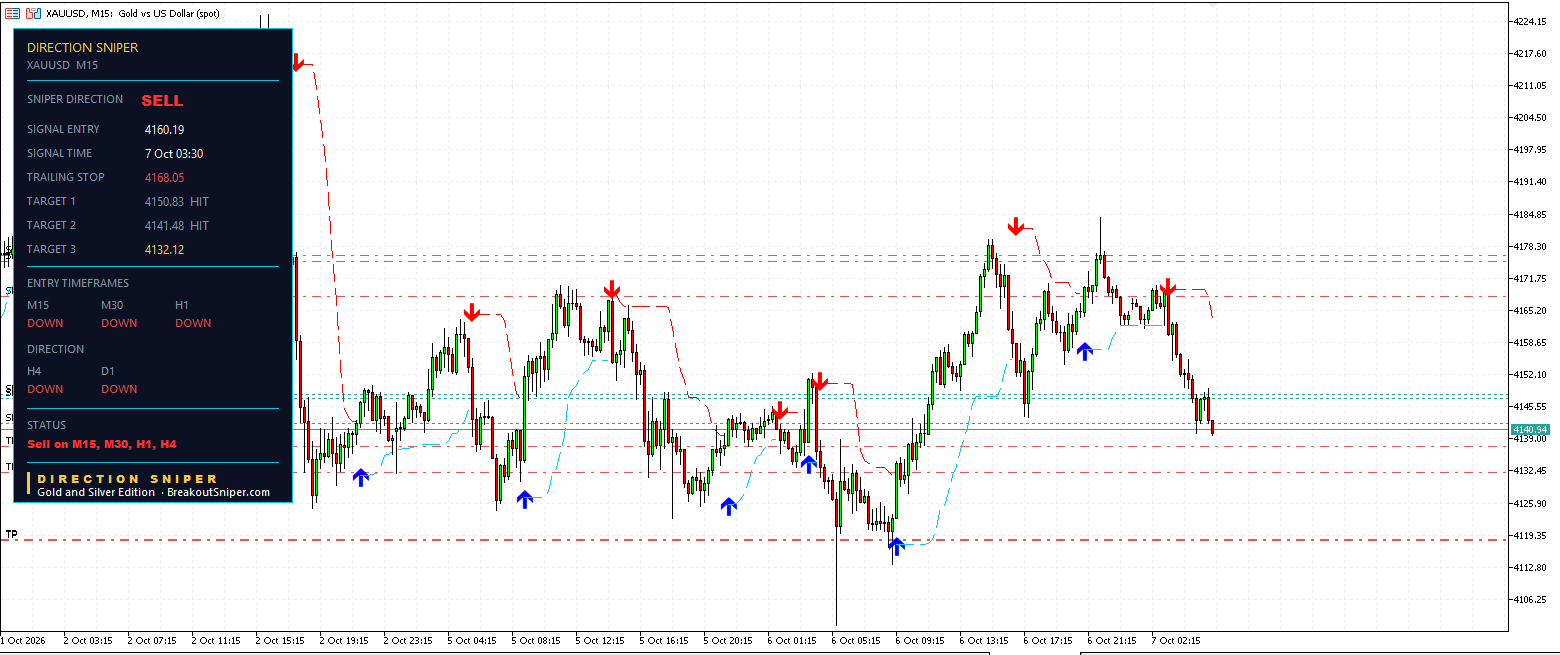Click the 6 Oct 13:15 time axis label
1560x655 pixels.
[983, 640]
